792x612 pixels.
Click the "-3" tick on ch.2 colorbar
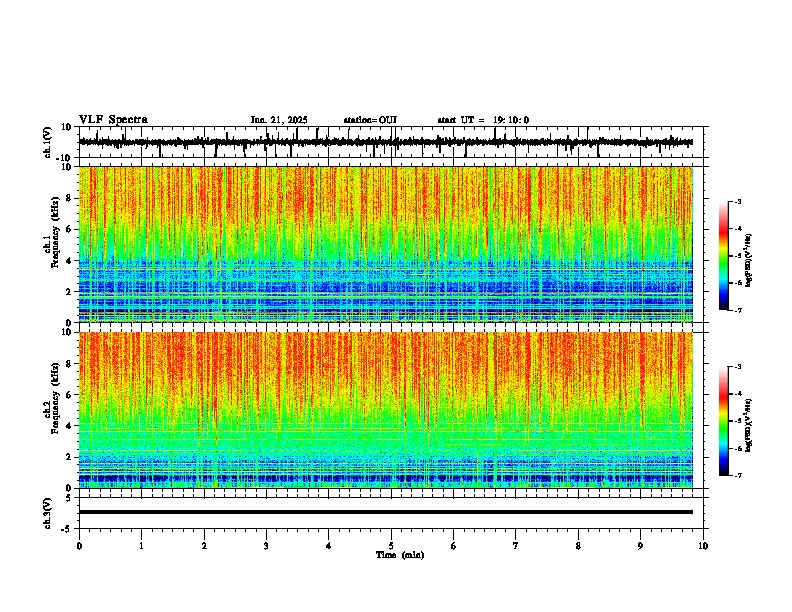click(x=738, y=367)
